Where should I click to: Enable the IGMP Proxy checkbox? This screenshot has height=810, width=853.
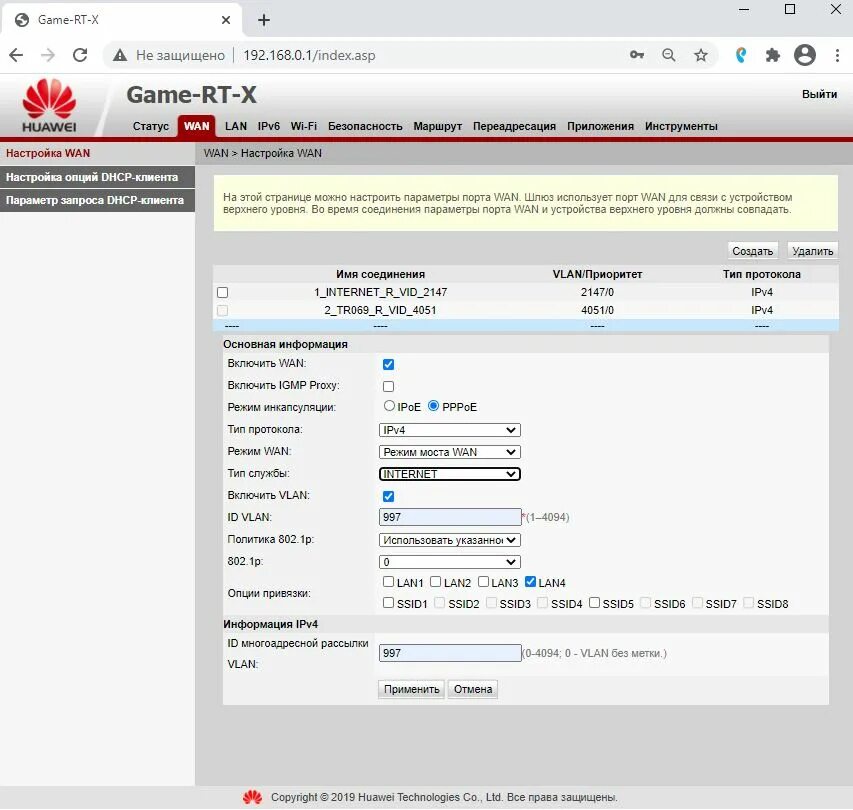(388, 386)
